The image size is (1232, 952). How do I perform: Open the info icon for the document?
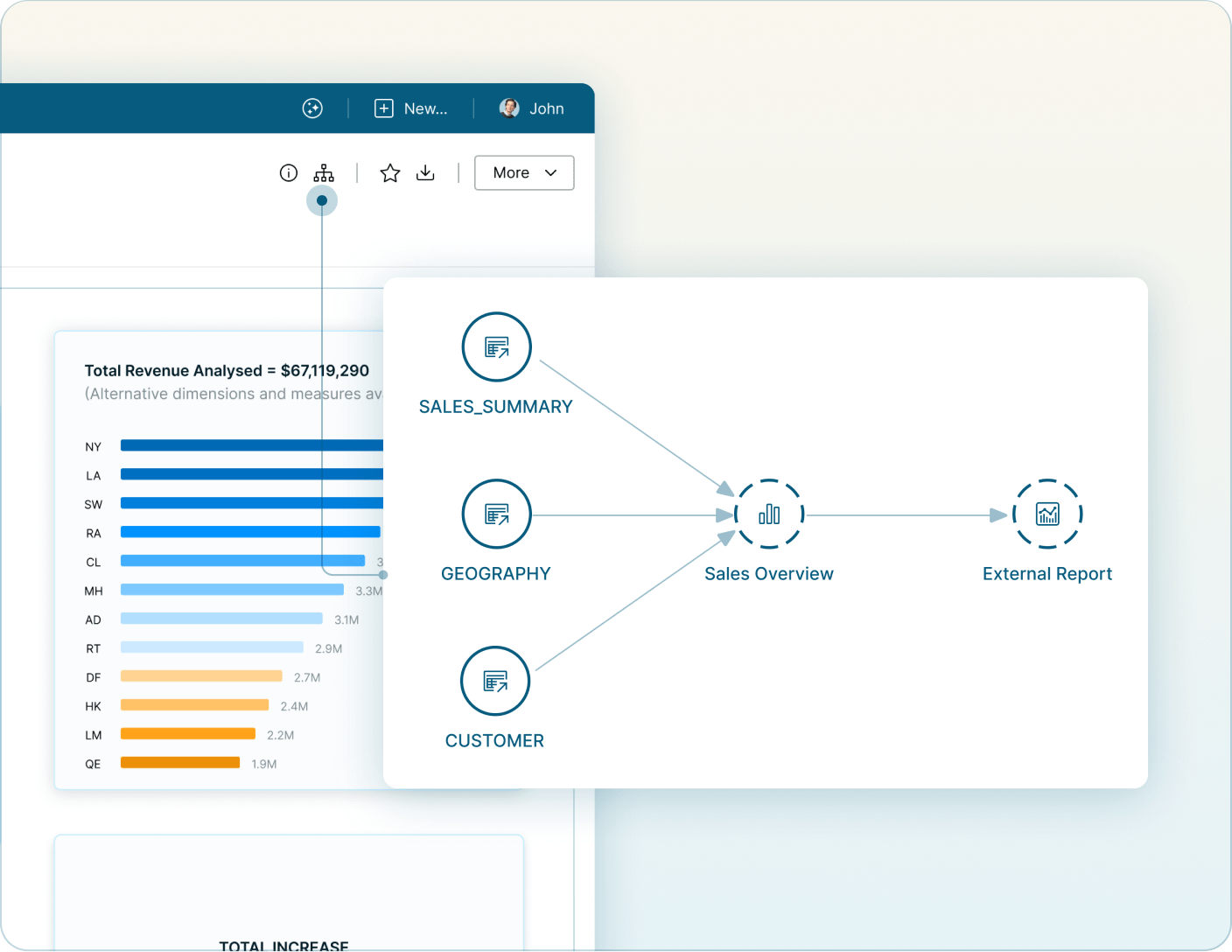click(x=288, y=172)
